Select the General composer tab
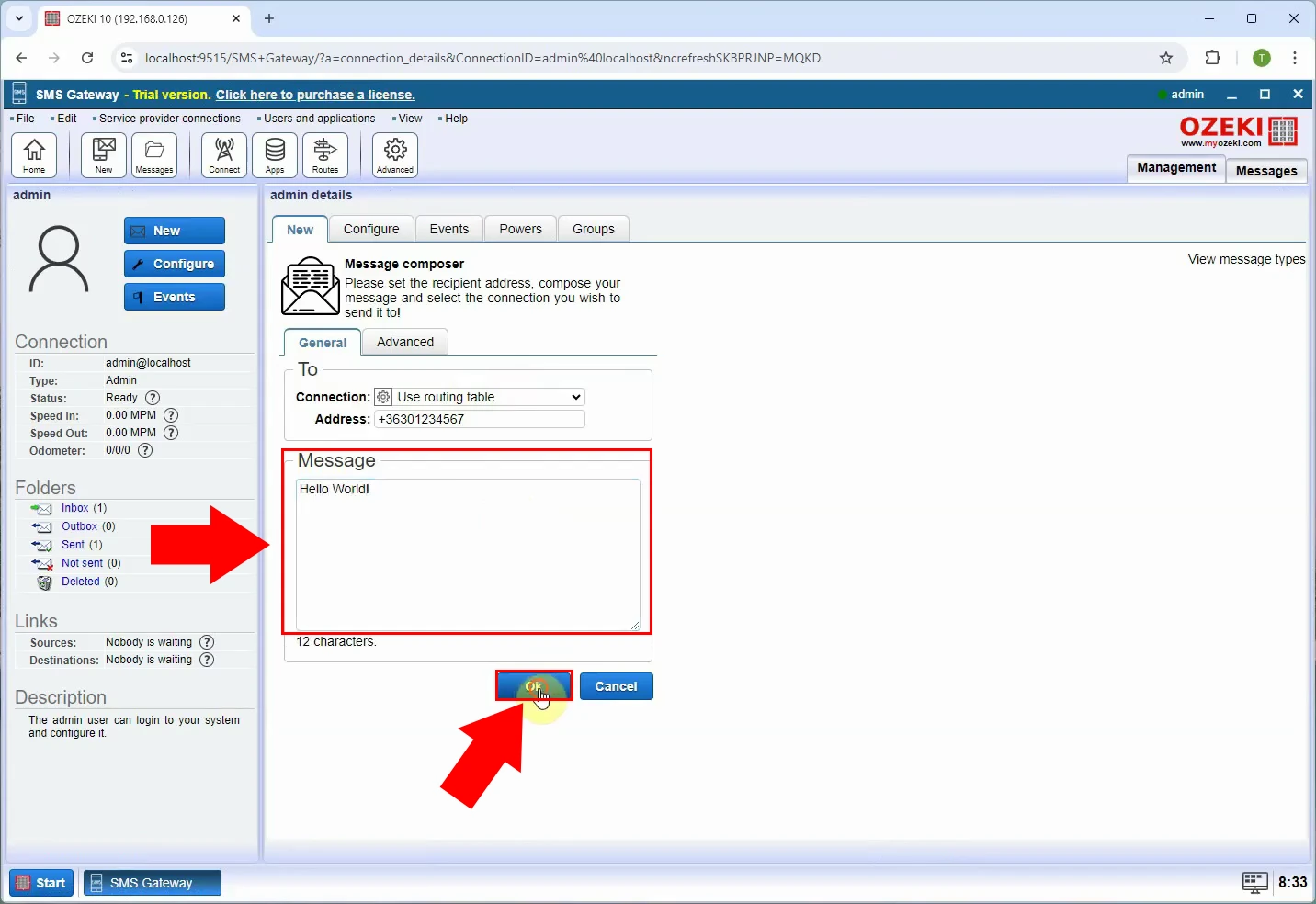 tap(323, 343)
